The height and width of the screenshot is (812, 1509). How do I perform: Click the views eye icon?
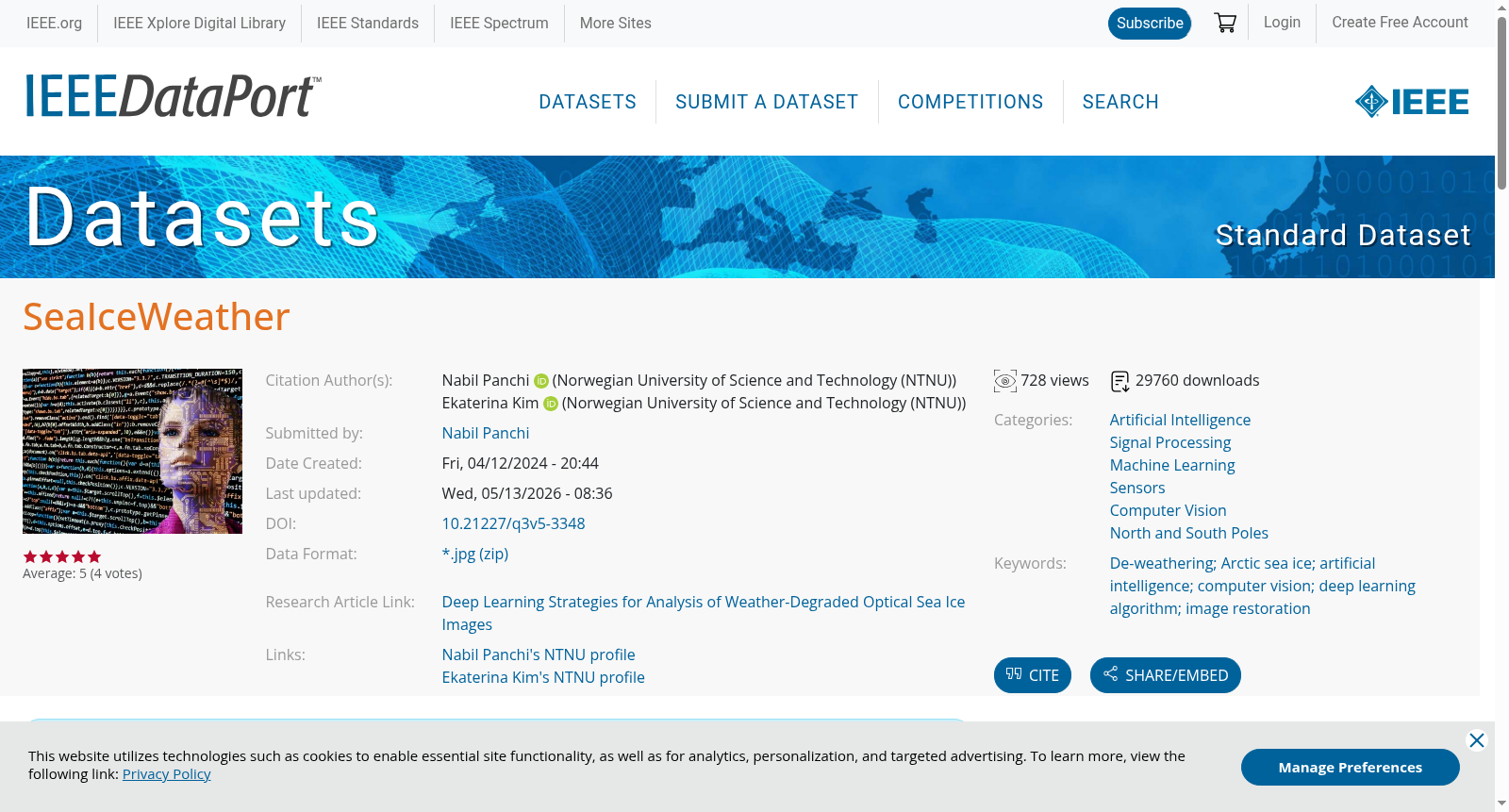[1005, 381]
